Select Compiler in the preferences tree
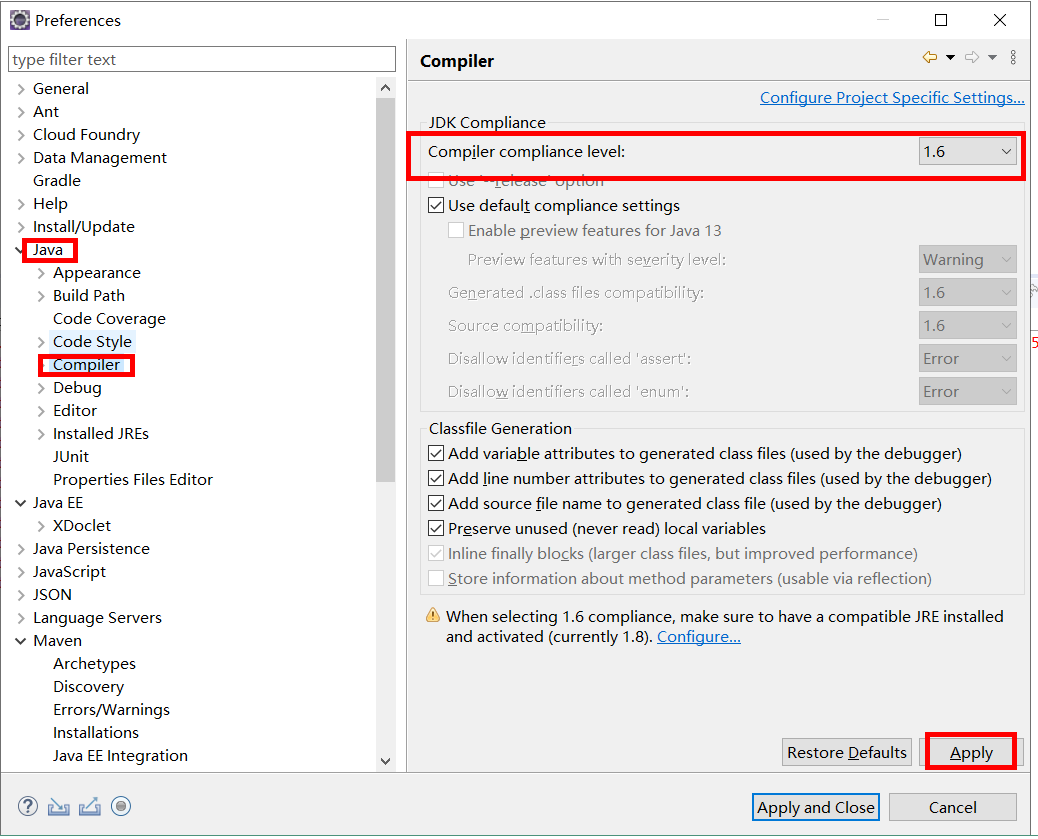1038x839 pixels. click(x=86, y=365)
